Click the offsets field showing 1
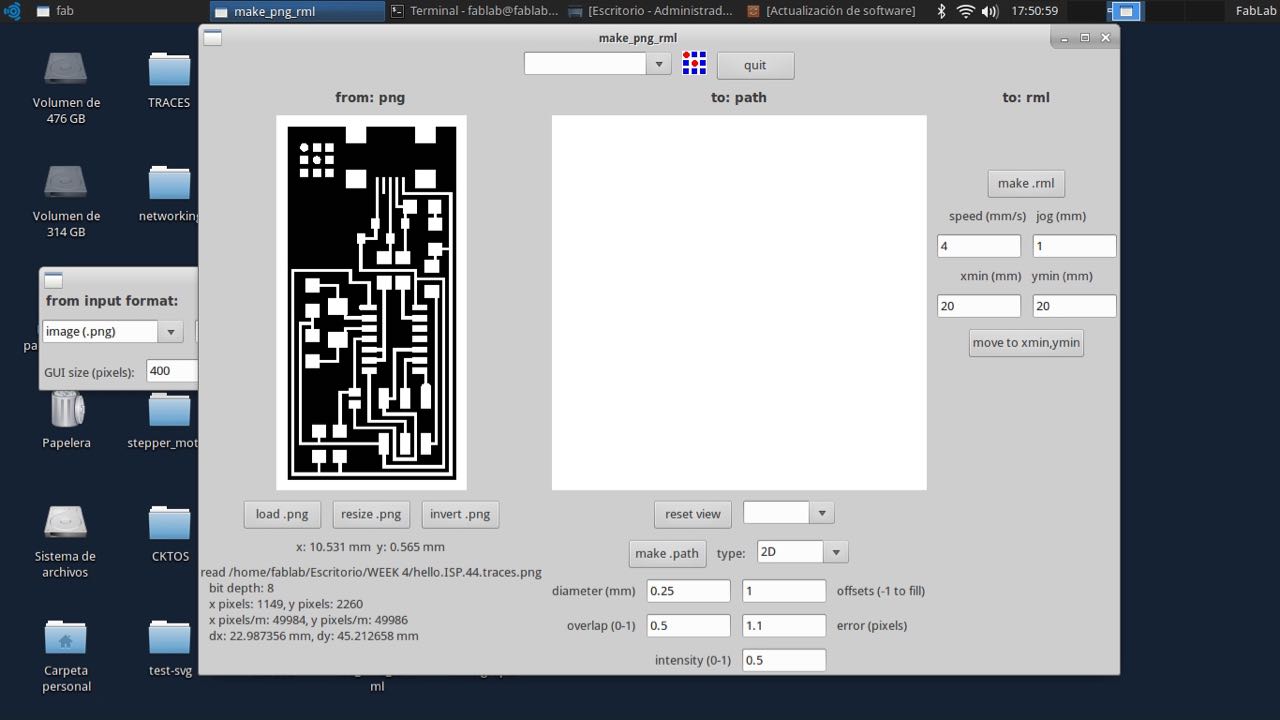This screenshot has width=1280, height=720. [x=785, y=591]
